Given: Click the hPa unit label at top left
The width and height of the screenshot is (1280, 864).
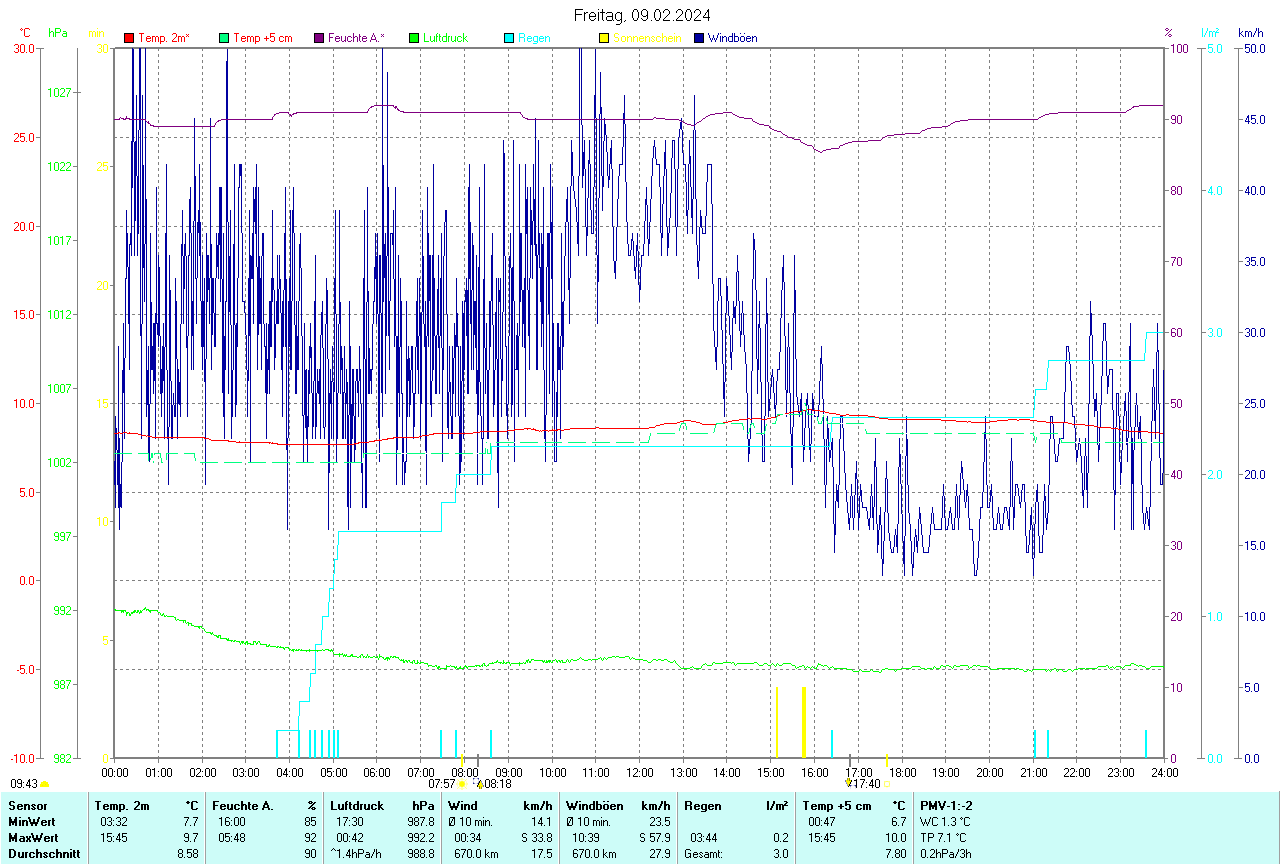Looking at the screenshot, I should [58, 33].
